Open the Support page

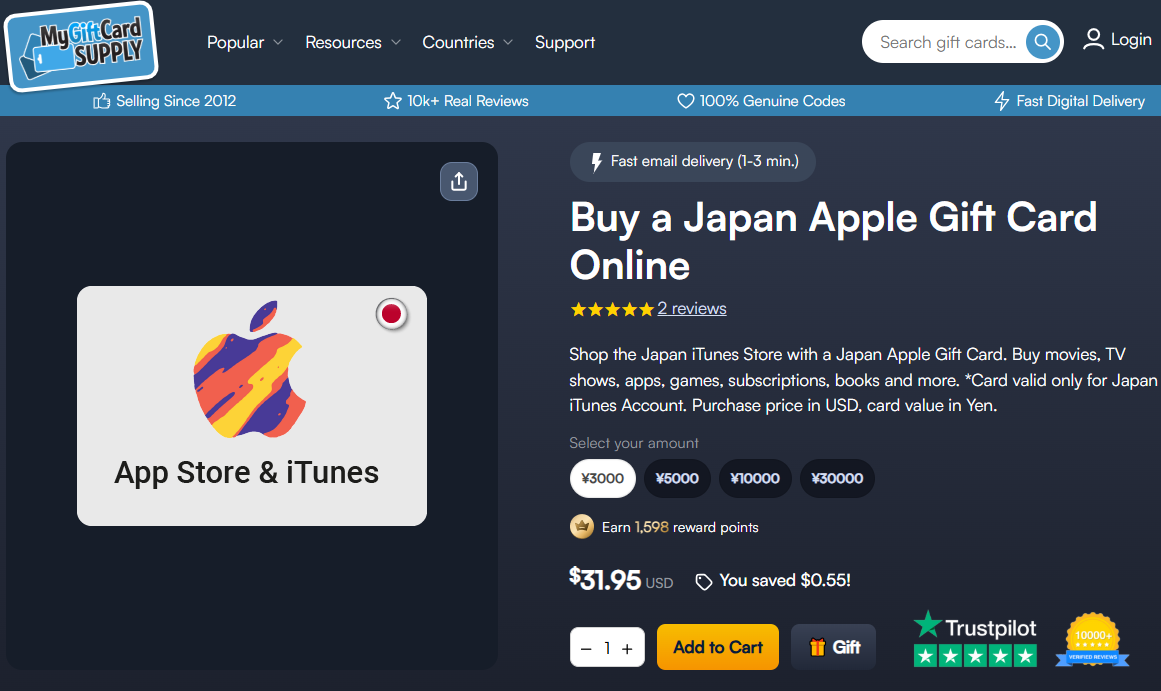[x=565, y=42]
